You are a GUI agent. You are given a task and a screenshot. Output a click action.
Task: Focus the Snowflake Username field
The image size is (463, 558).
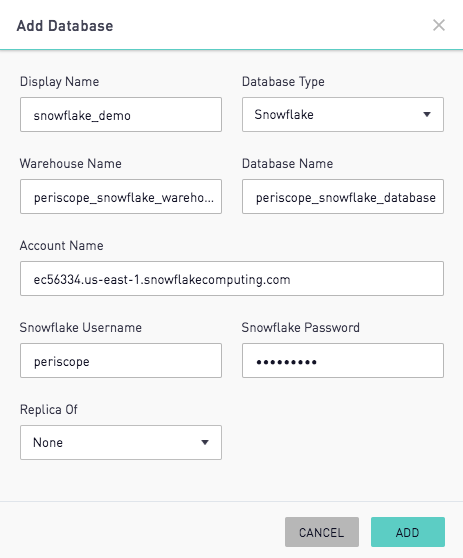[x=121, y=360]
